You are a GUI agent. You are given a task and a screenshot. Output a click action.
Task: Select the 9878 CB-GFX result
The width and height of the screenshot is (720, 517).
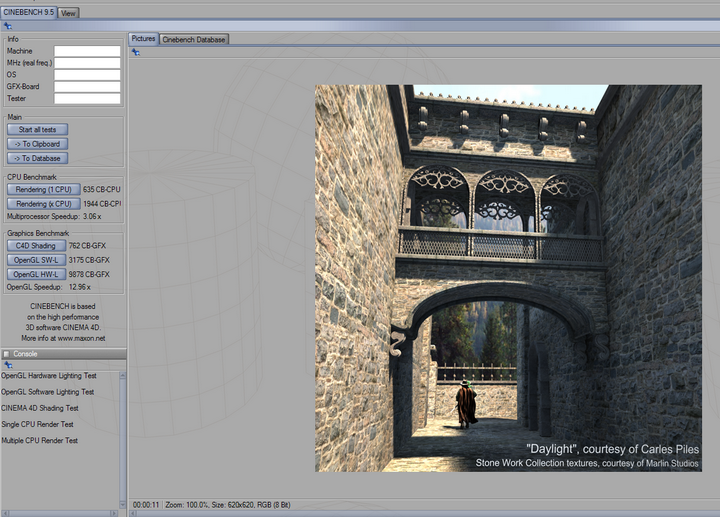point(89,274)
